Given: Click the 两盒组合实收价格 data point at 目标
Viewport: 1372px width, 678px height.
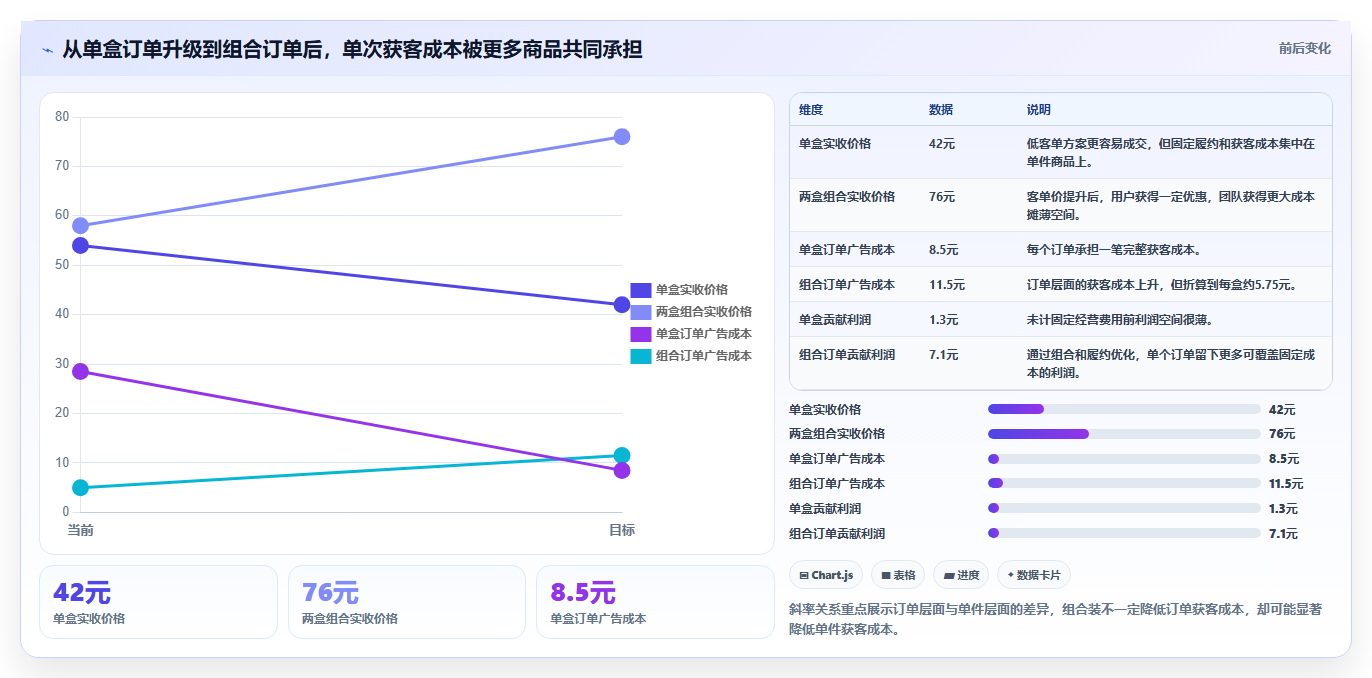Looking at the screenshot, I should (x=621, y=136).
